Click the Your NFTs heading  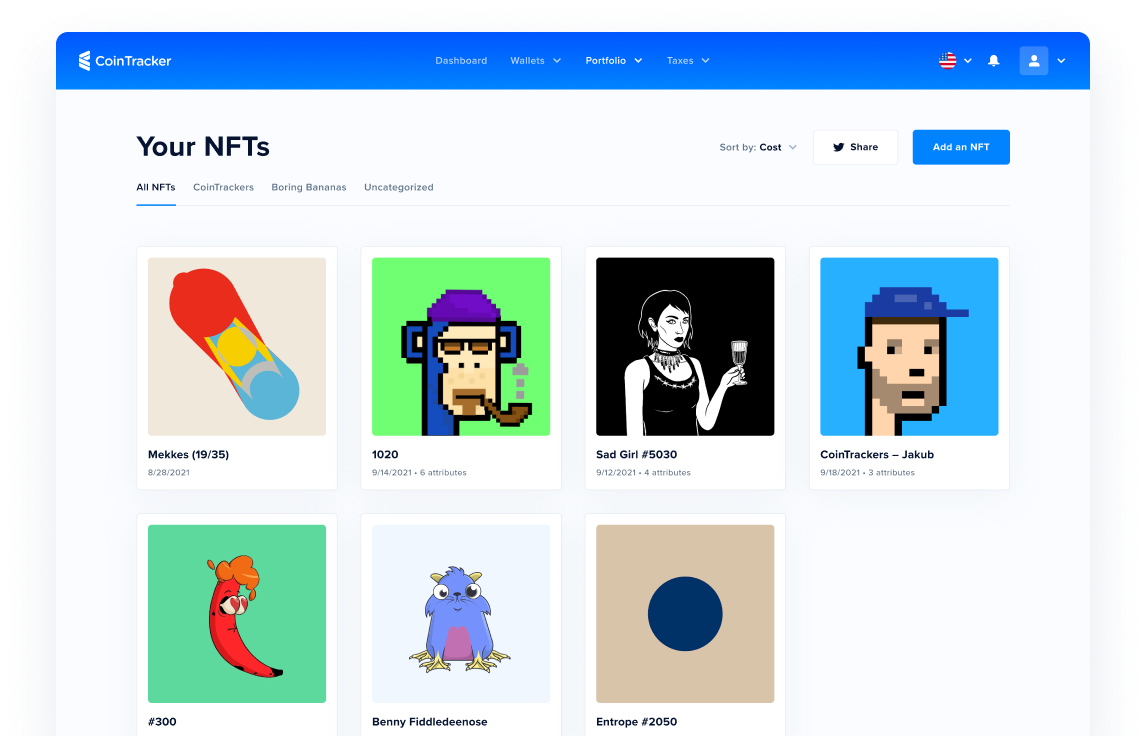click(x=203, y=147)
